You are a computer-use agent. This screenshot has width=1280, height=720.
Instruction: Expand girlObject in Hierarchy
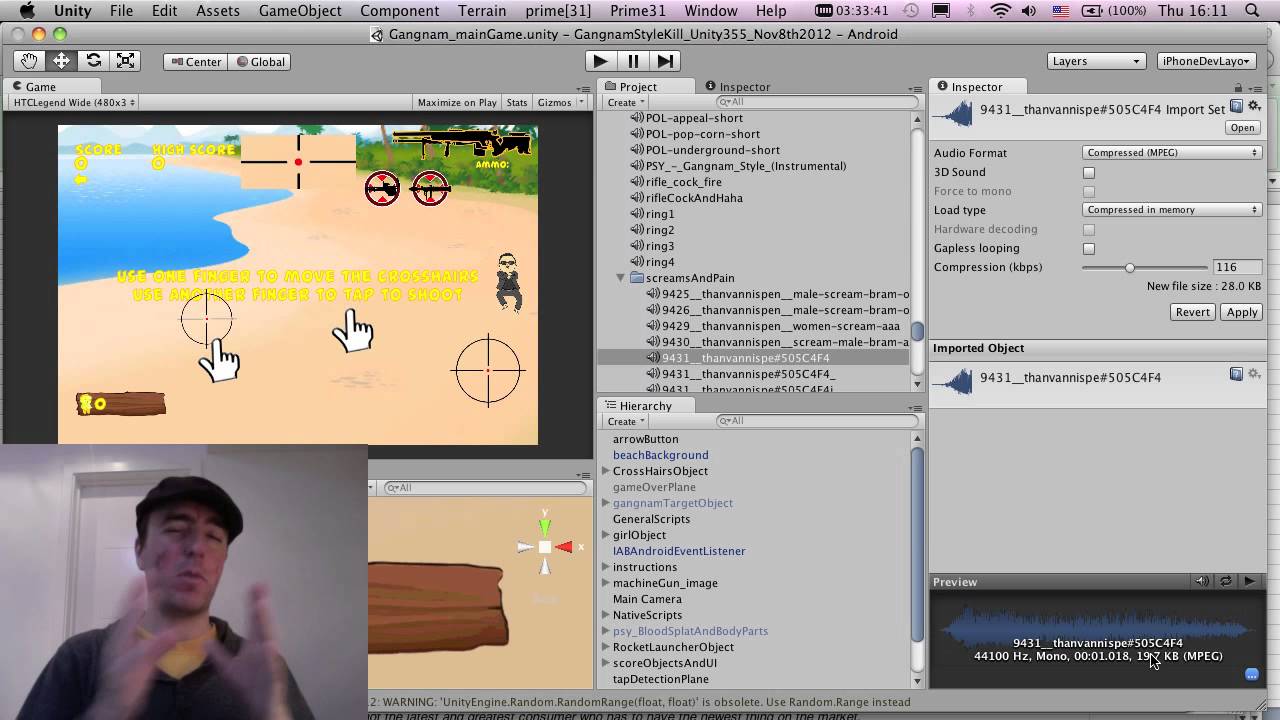pyautogui.click(x=605, y=535)
